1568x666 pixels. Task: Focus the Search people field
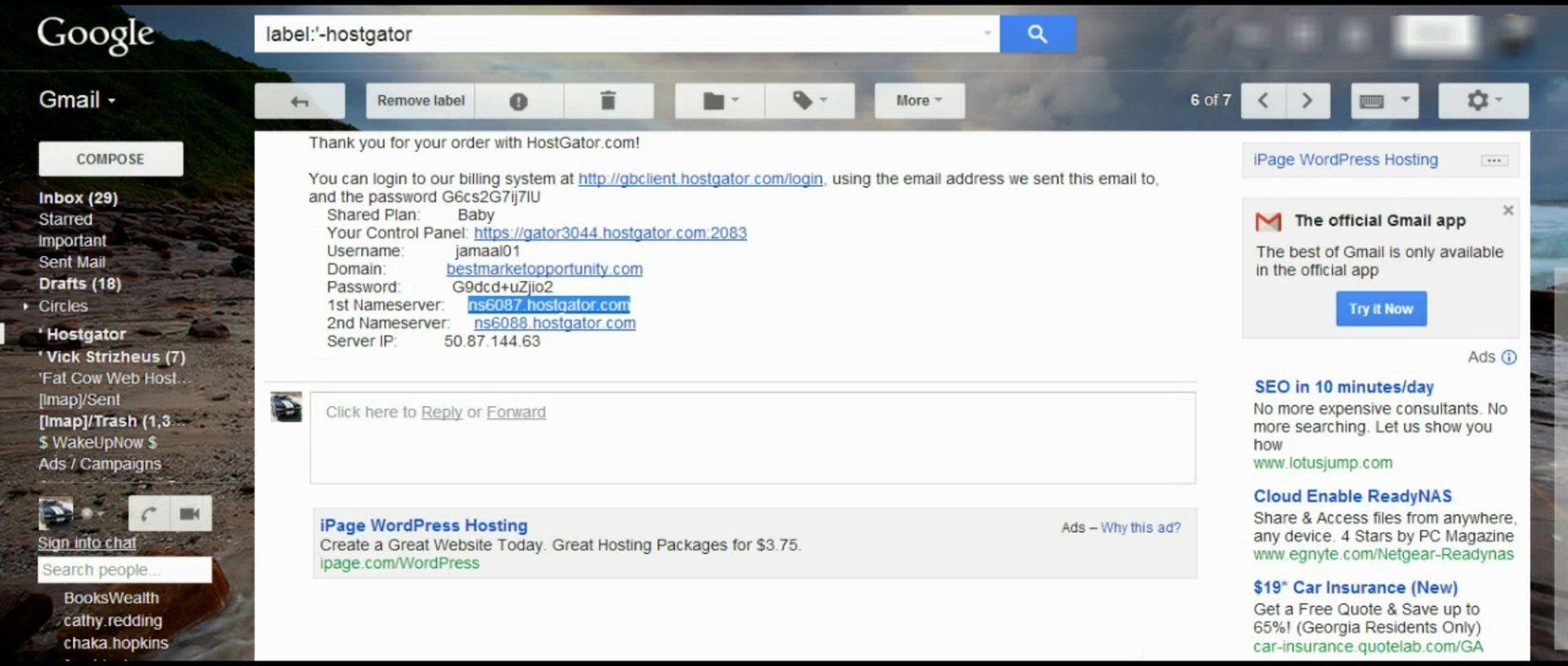point(125,570)
